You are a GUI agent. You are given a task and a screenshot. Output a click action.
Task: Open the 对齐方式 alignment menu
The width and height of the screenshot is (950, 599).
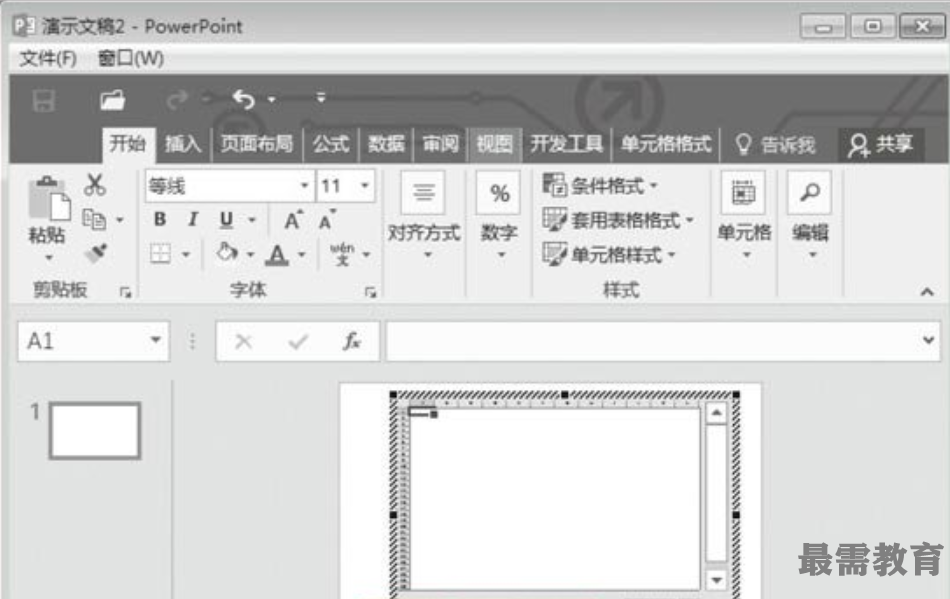(x=424, y=217)
